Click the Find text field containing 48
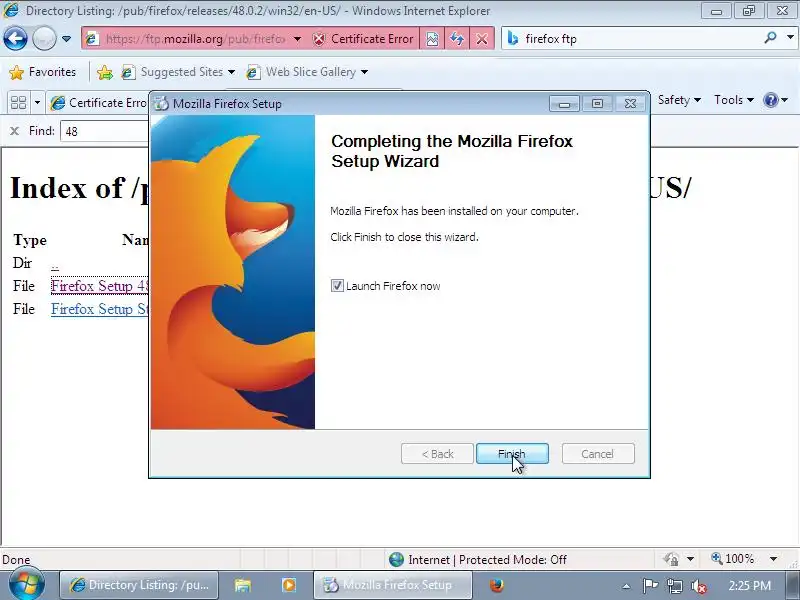The height and width of the screenshot is (600, 800). [105, 131]
